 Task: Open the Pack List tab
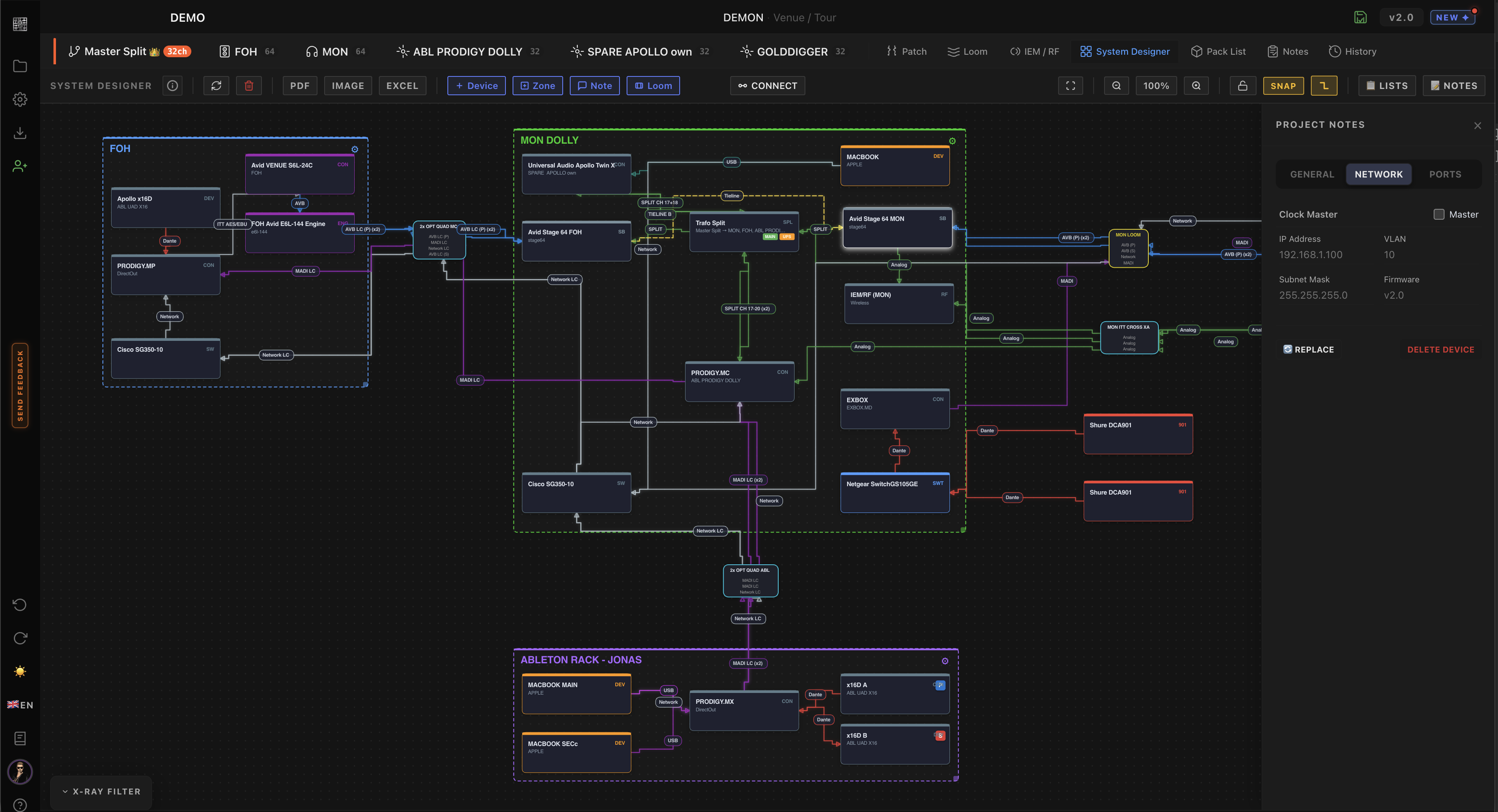pos(1218,51)
